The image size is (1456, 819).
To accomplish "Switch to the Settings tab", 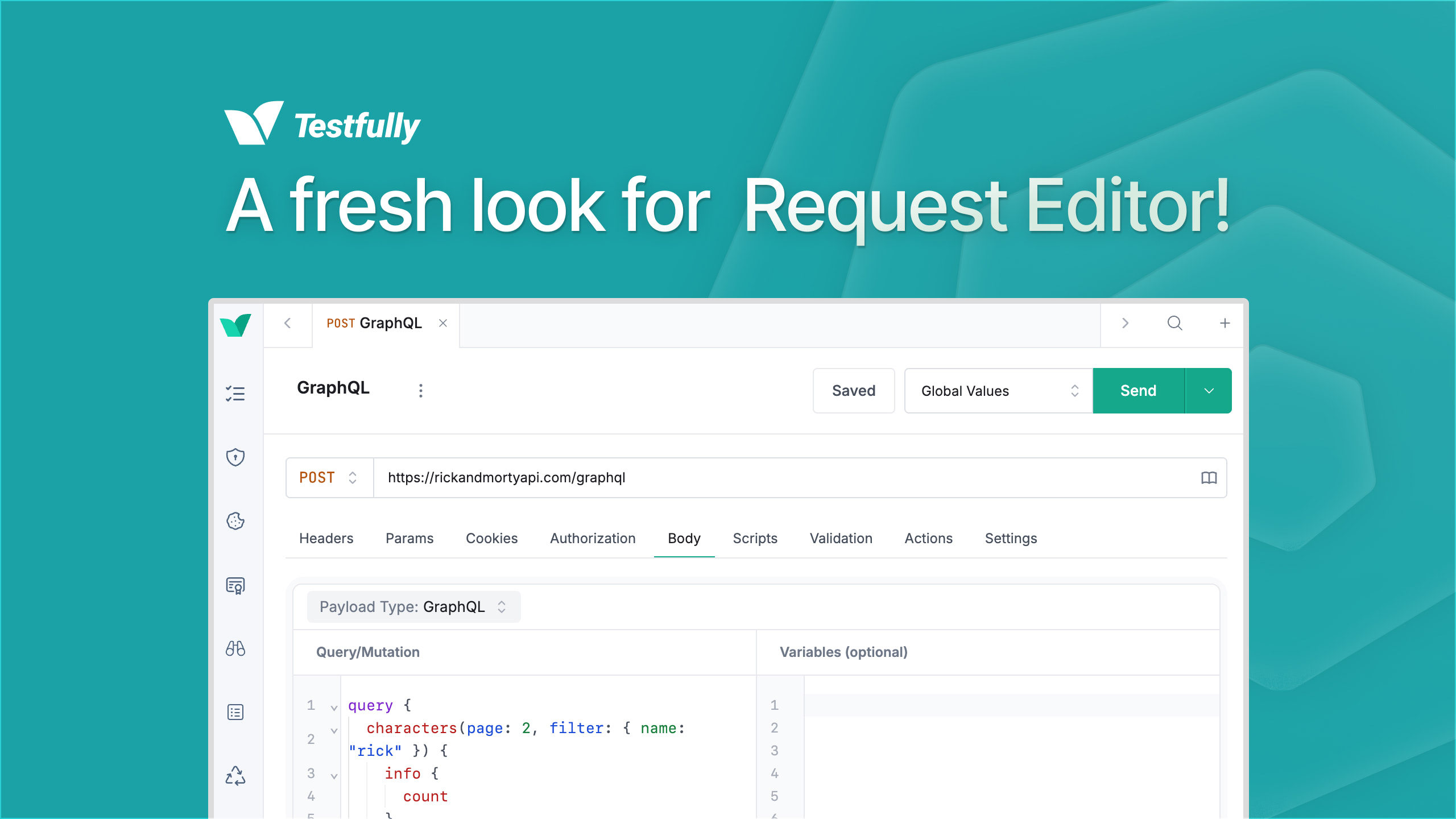I will coord(1011,539).
